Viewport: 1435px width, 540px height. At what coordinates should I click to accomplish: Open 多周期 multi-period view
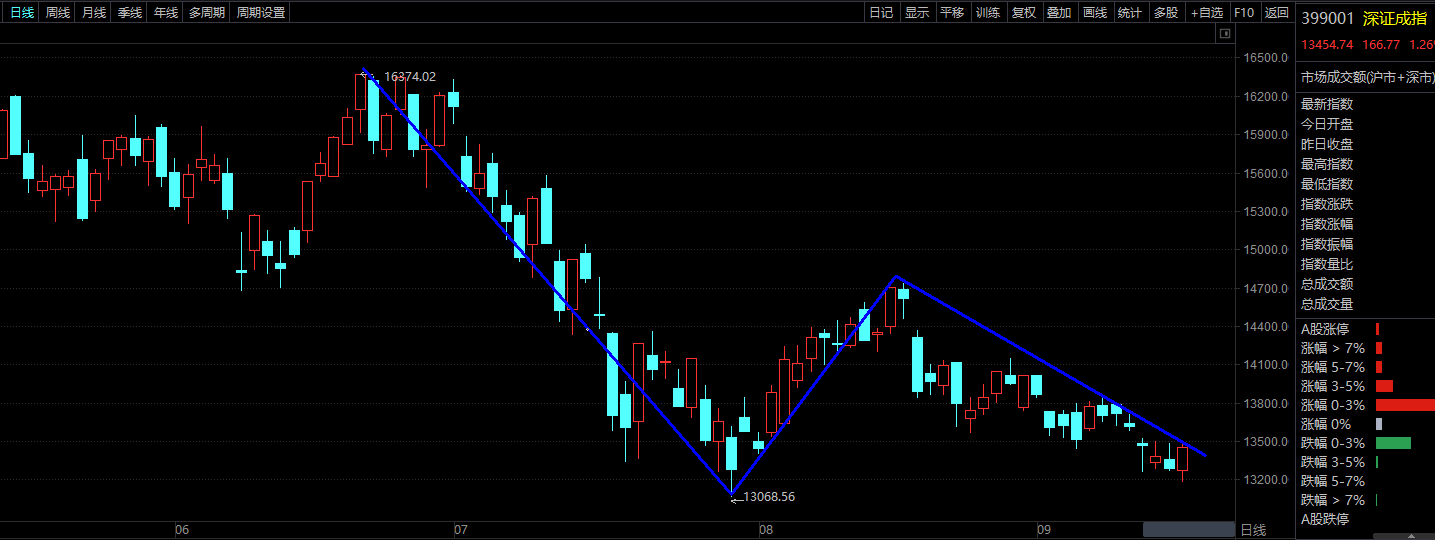(207, 13)
